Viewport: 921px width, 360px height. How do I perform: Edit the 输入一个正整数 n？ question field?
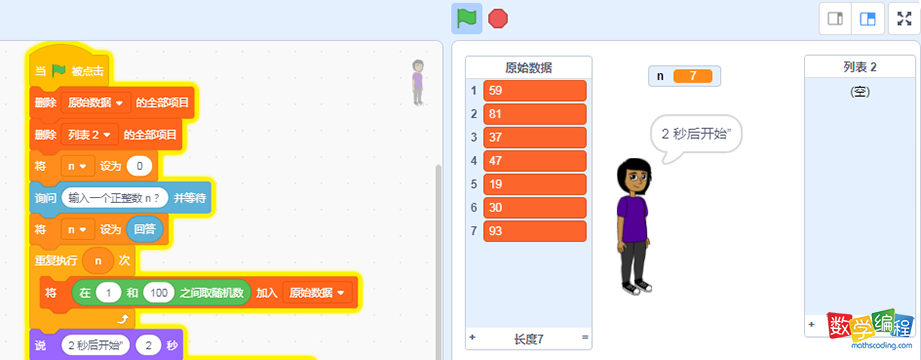click(x=114, y=198)
